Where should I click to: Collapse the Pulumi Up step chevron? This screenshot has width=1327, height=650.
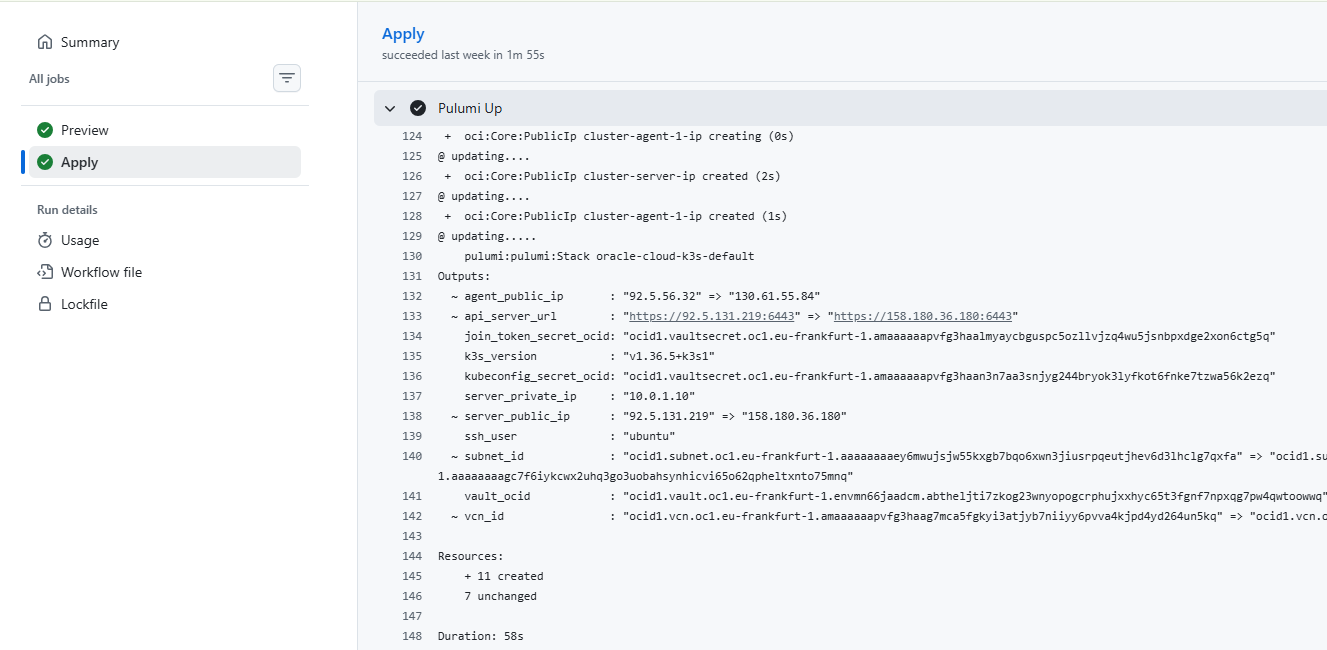click(x=390, y=108)
